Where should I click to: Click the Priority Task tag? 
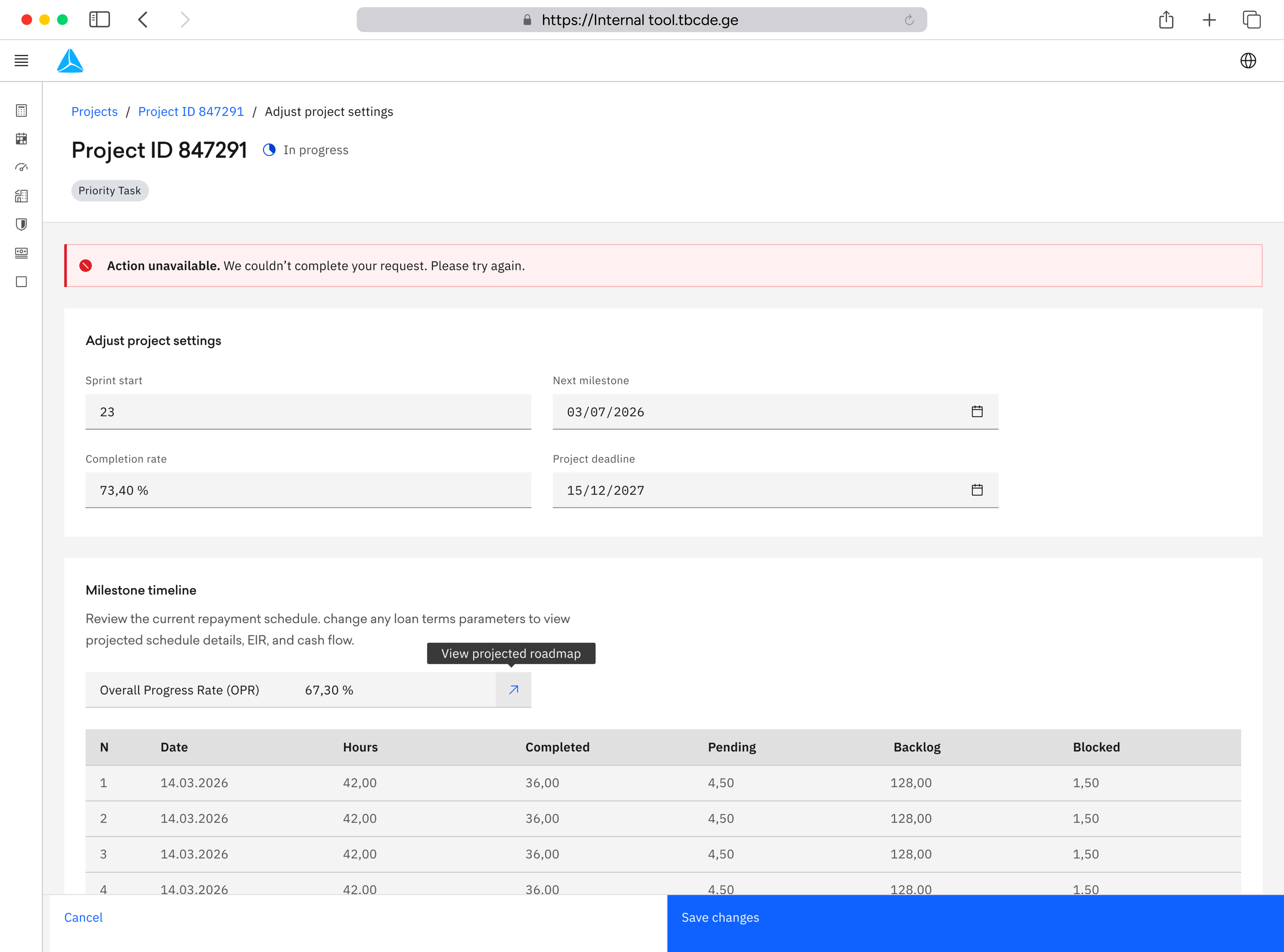coord(109,191)
